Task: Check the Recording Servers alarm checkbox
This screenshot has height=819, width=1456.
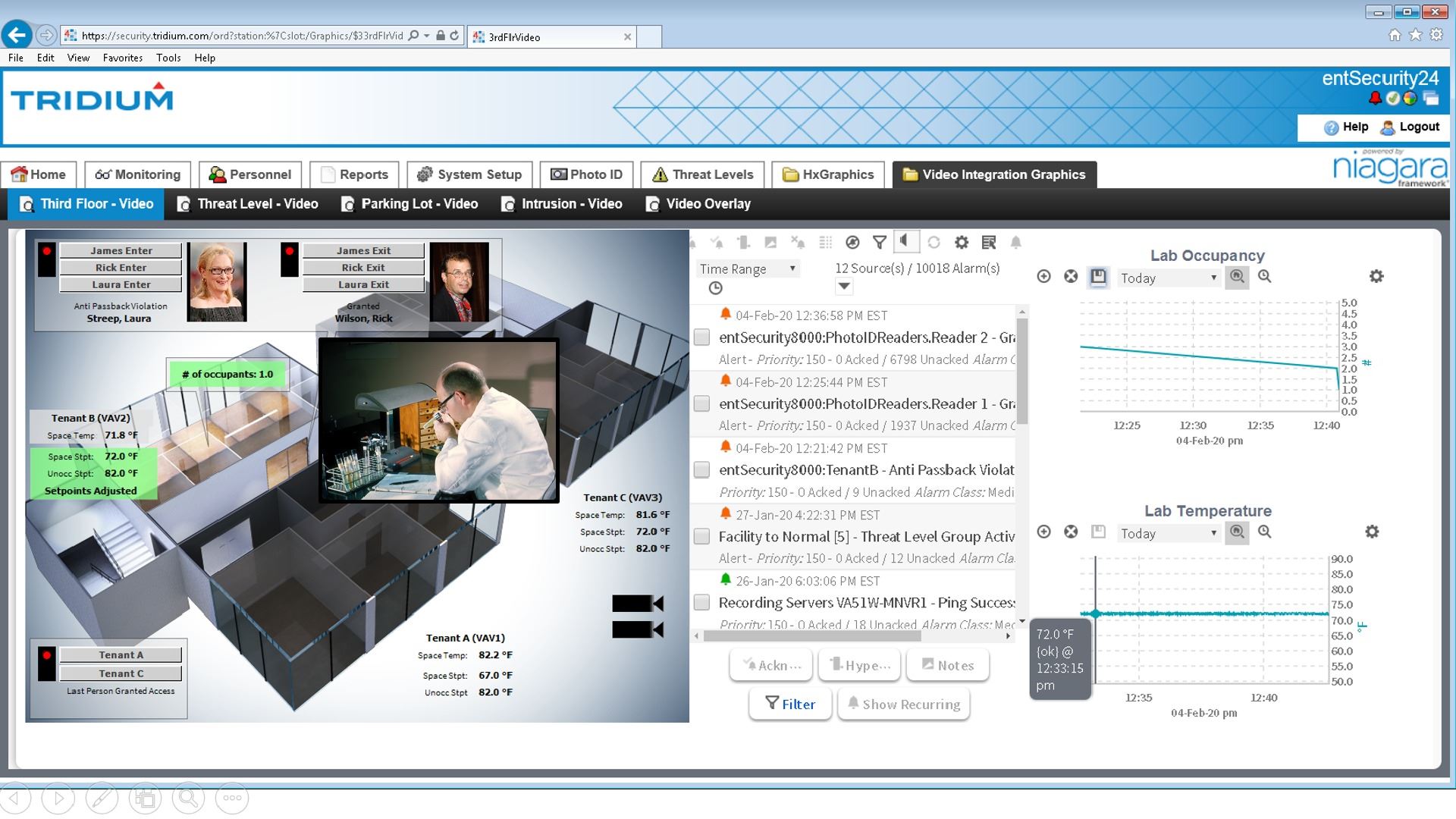Action: 701,603
